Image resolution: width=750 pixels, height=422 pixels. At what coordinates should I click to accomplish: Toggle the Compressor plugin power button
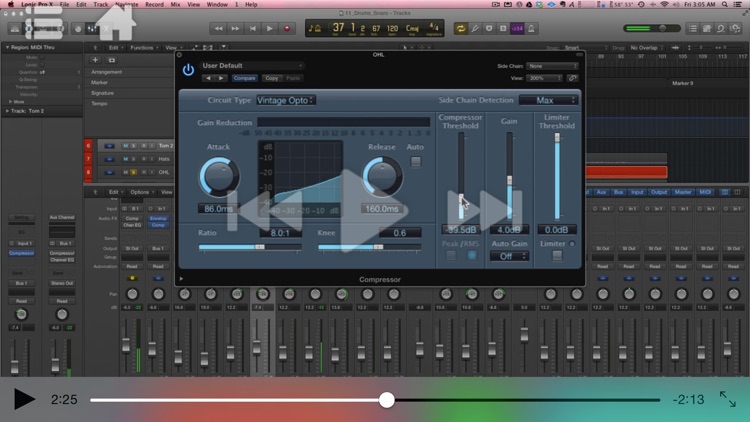click(188, 70)
